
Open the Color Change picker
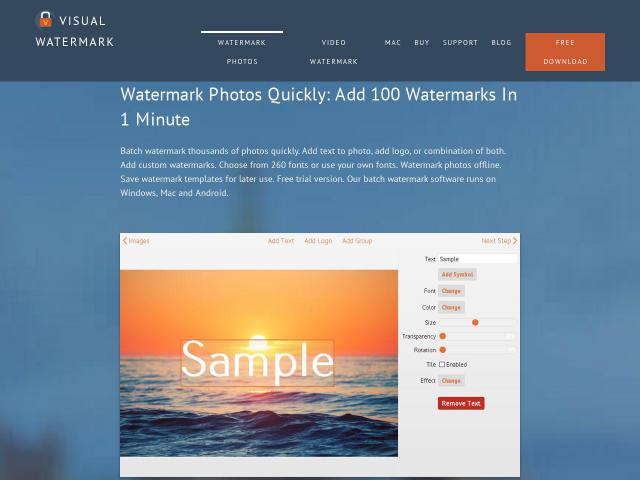[x=451, y=307]
